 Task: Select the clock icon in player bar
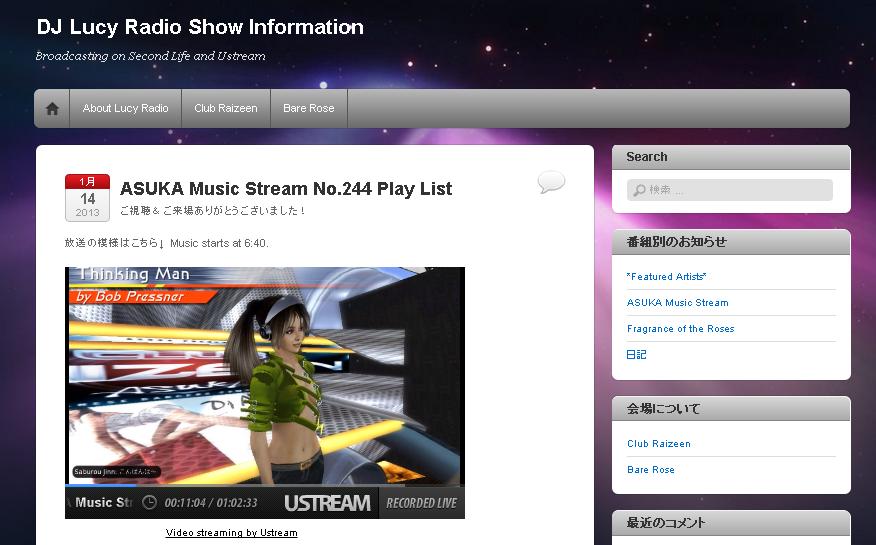pyautogui.click(x=149, y=503)
